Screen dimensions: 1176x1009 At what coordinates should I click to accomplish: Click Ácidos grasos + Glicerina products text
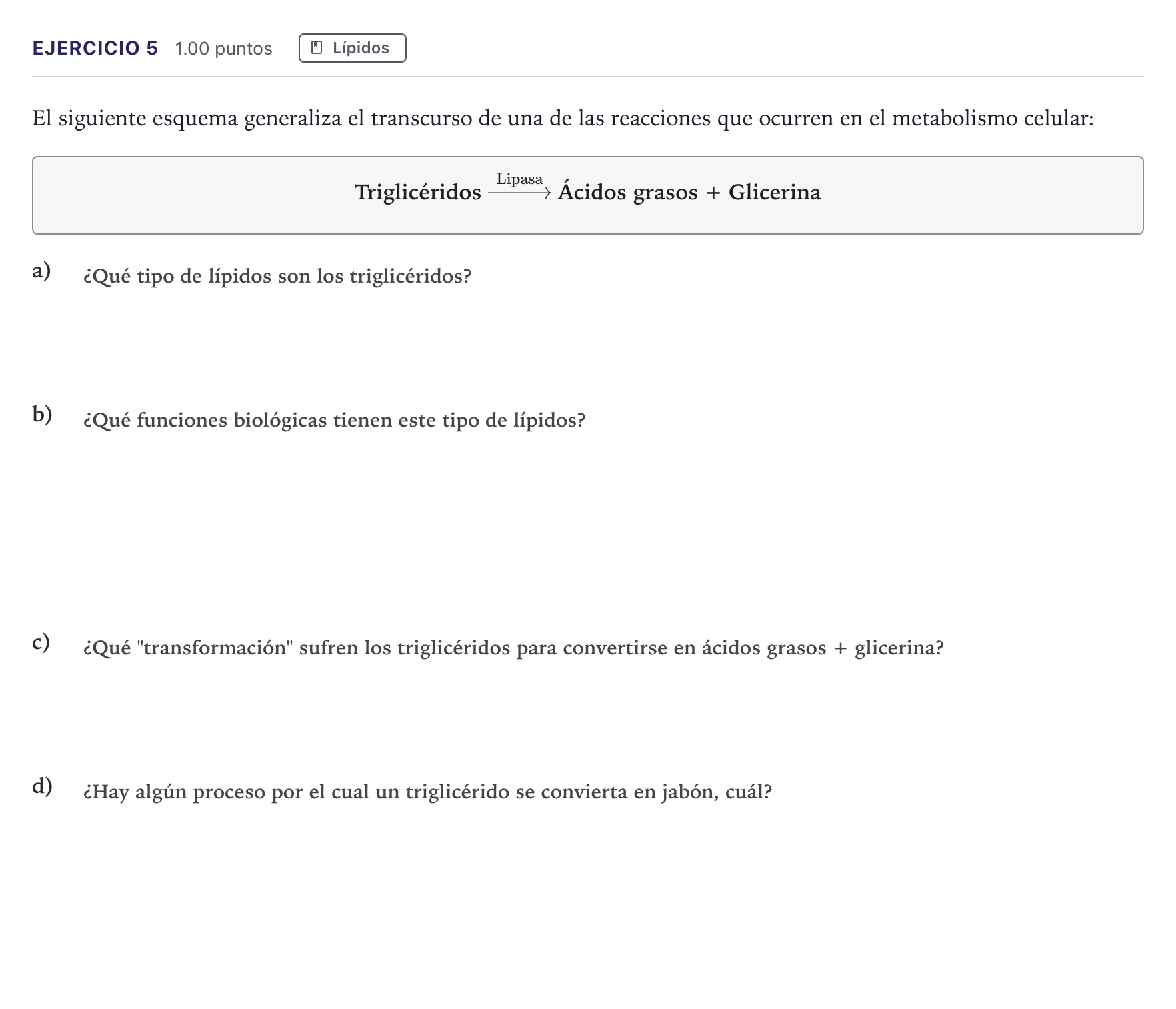coord(689,191)
